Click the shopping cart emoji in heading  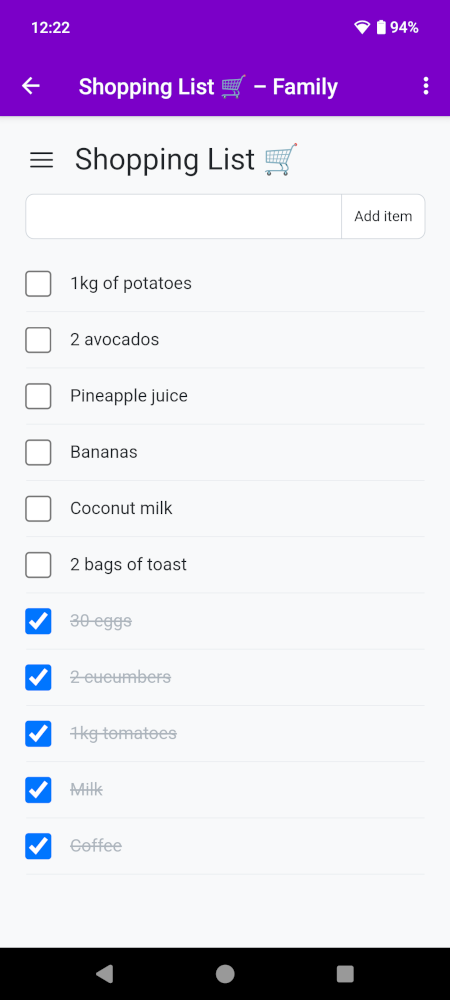tap(281, 159)
